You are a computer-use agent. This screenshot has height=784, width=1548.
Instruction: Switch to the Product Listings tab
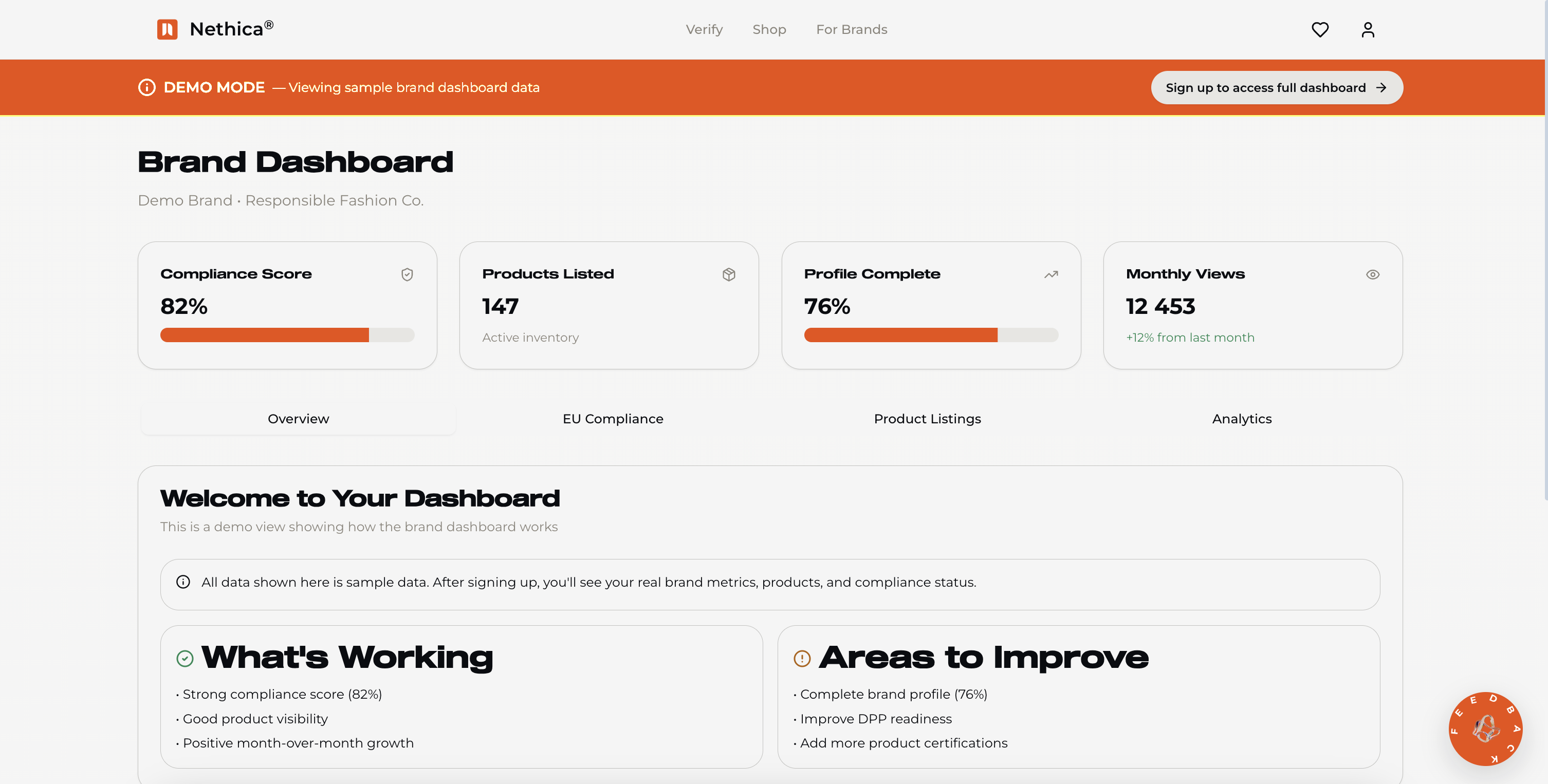pyautogui.click(x=927, y=419)
